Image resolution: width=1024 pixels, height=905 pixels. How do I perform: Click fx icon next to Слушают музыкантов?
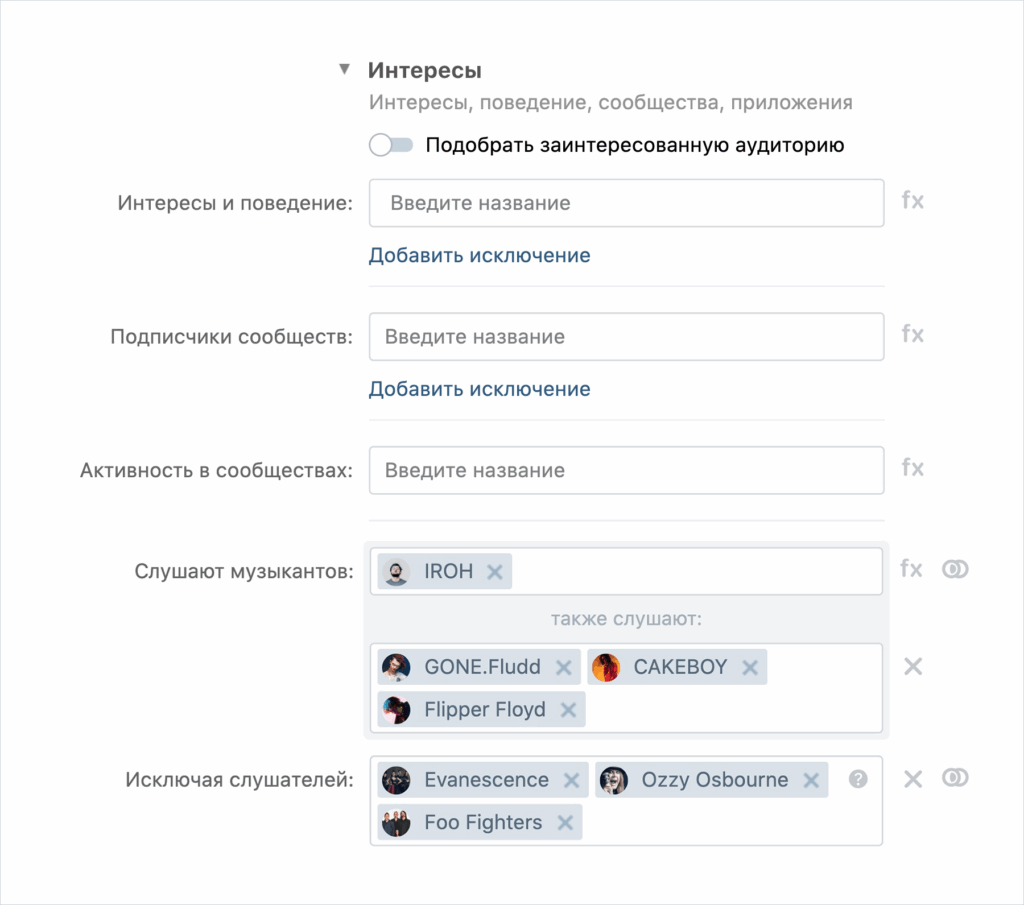coord(911,570)
